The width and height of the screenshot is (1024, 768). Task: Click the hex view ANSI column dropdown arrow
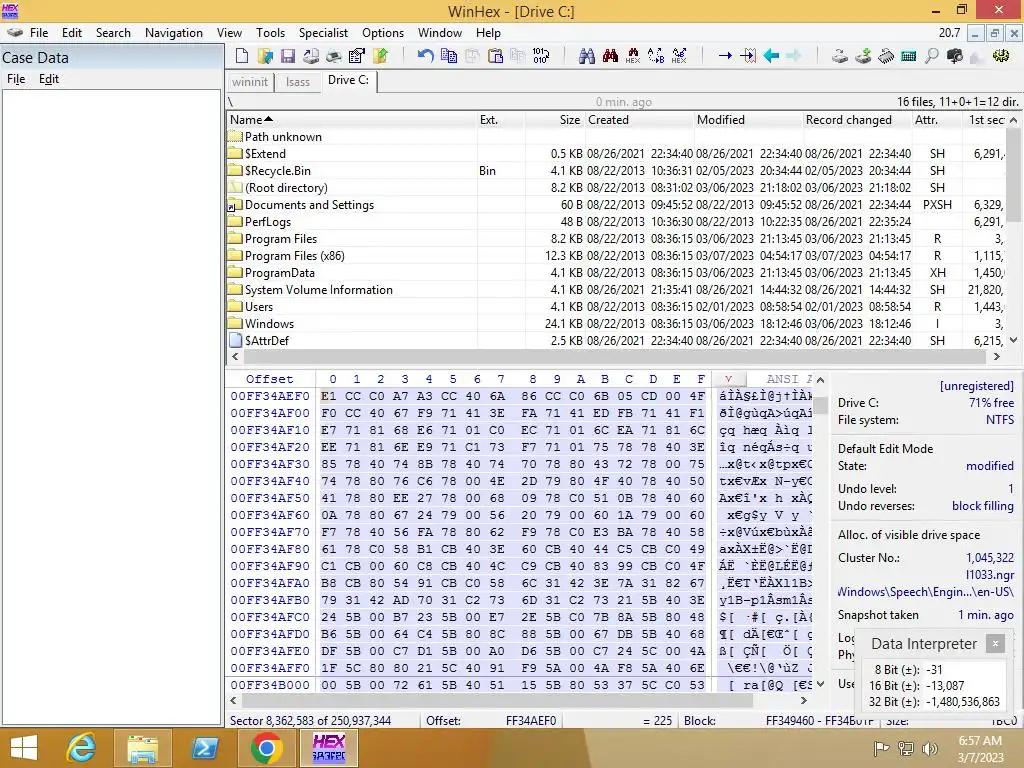(728, 379)
